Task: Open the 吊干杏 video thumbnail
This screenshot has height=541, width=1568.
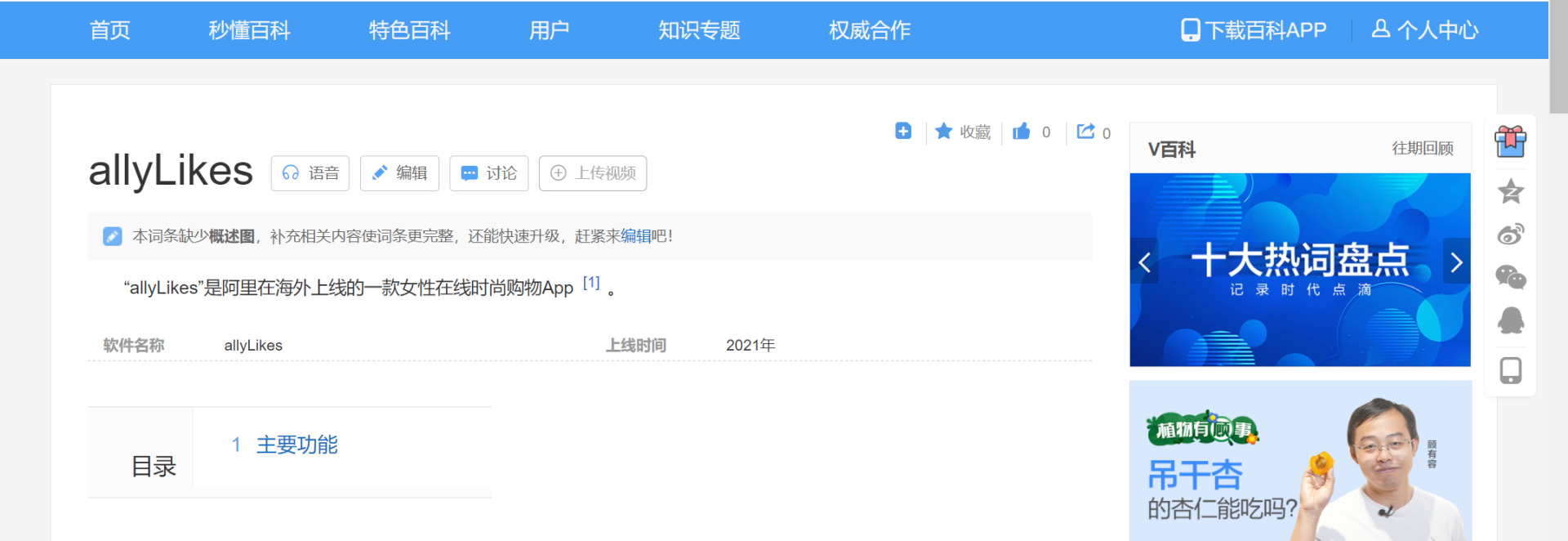Action: pyautogui.click(x=1300, y=460)
